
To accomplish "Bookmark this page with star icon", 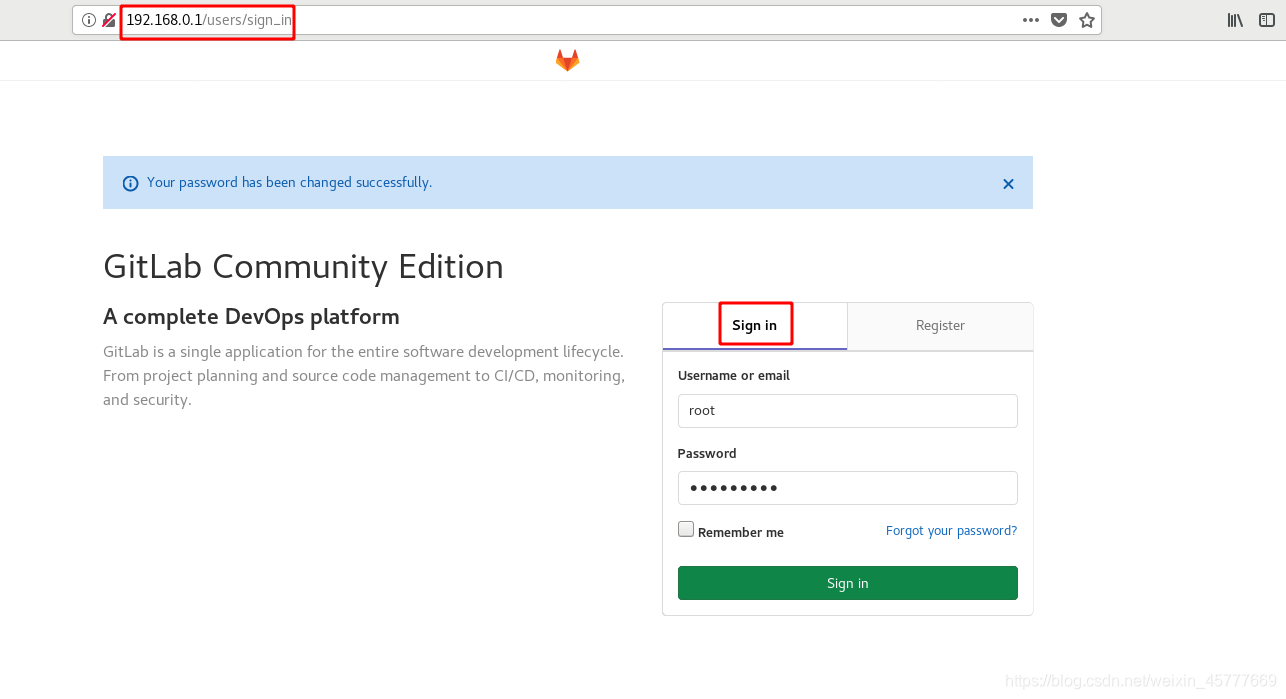I will click(x=1087, y=20).
